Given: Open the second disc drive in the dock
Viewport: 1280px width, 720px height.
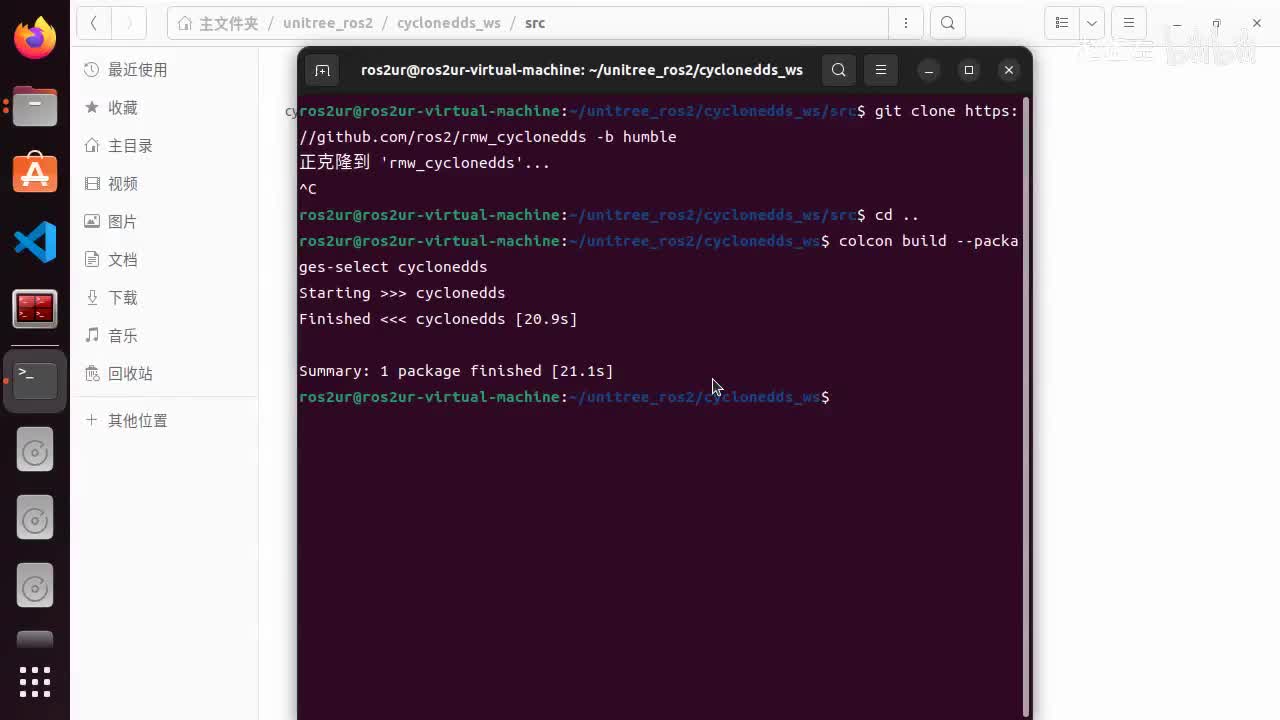Looking at the screenshot, I should coord(35,520).
